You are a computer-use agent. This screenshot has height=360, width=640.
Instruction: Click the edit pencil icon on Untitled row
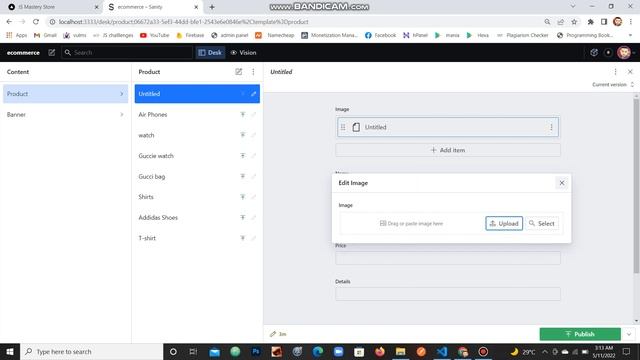pyautogui.click(x=253, y=94)
